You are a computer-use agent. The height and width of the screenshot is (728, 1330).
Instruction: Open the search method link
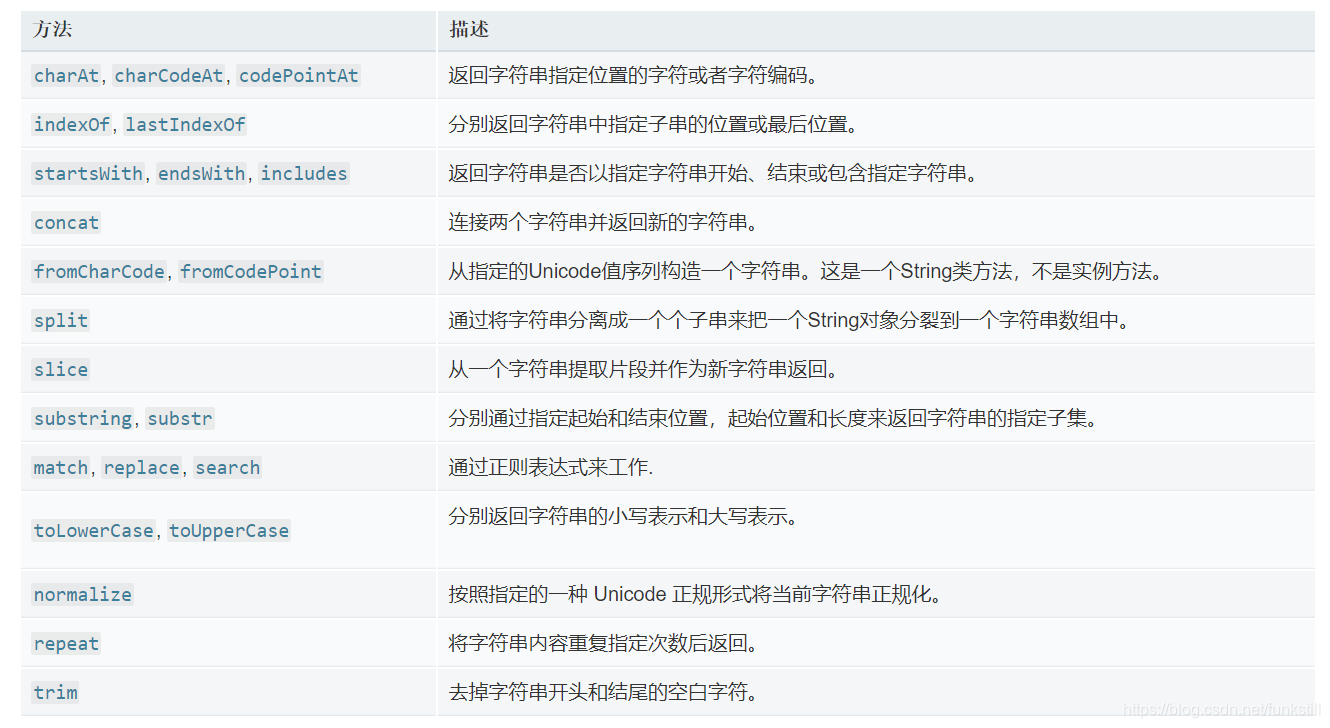click(228, 468)
